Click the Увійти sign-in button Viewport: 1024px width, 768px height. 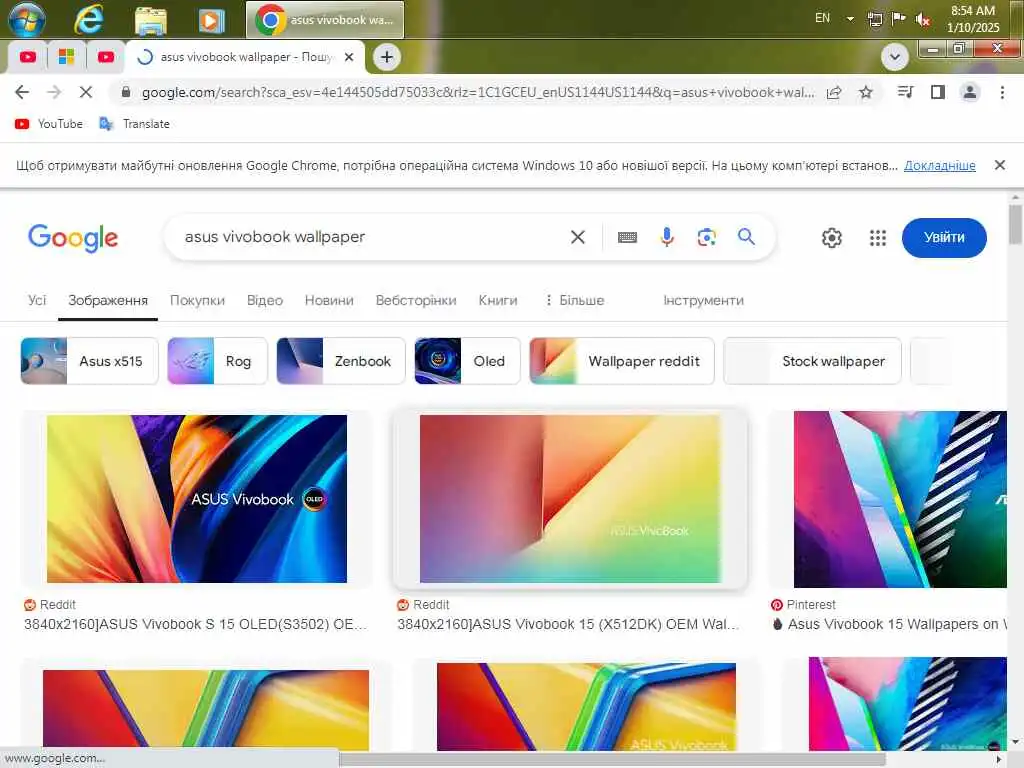point(944,238)
